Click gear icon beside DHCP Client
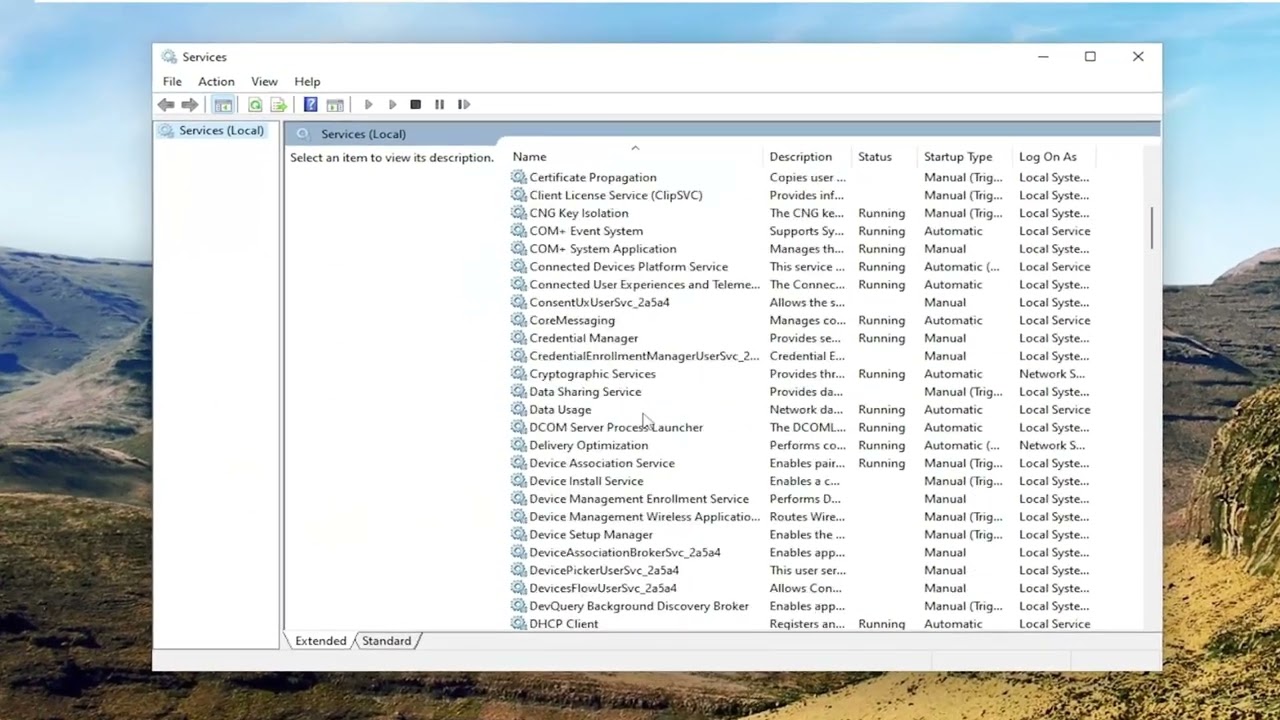The image size is (1280, 720). [x=518, y=624]
